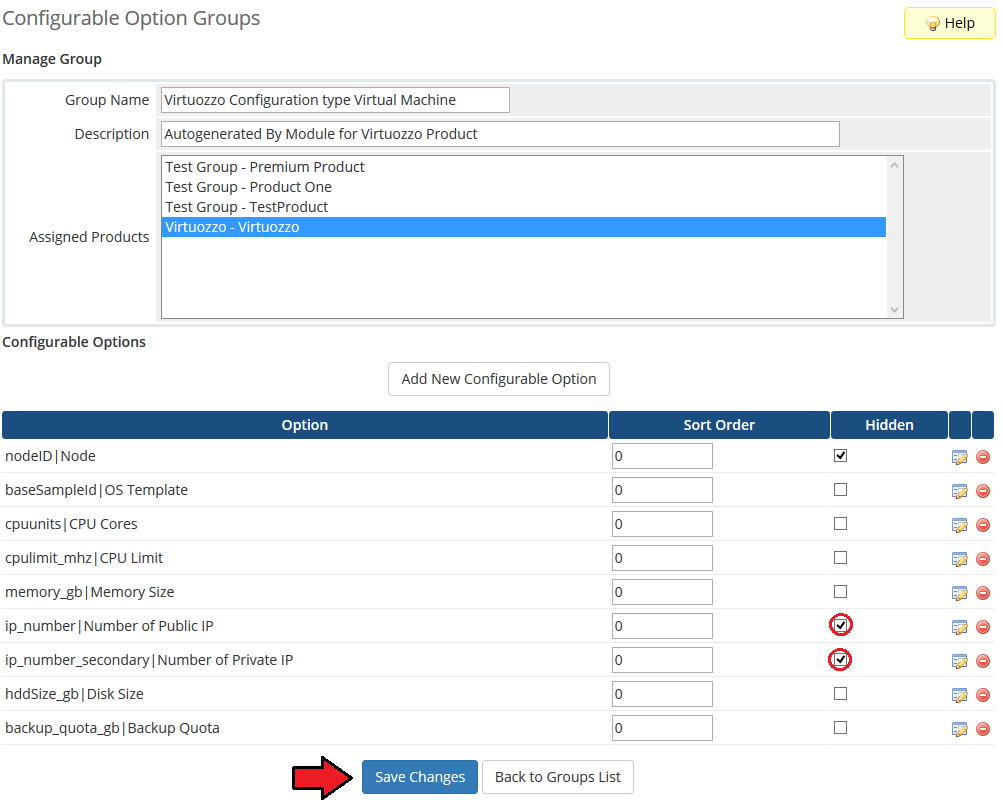
Task: Edit the cpulimit_mhz|CPU Limit option
Action: [x=960, y=559]
